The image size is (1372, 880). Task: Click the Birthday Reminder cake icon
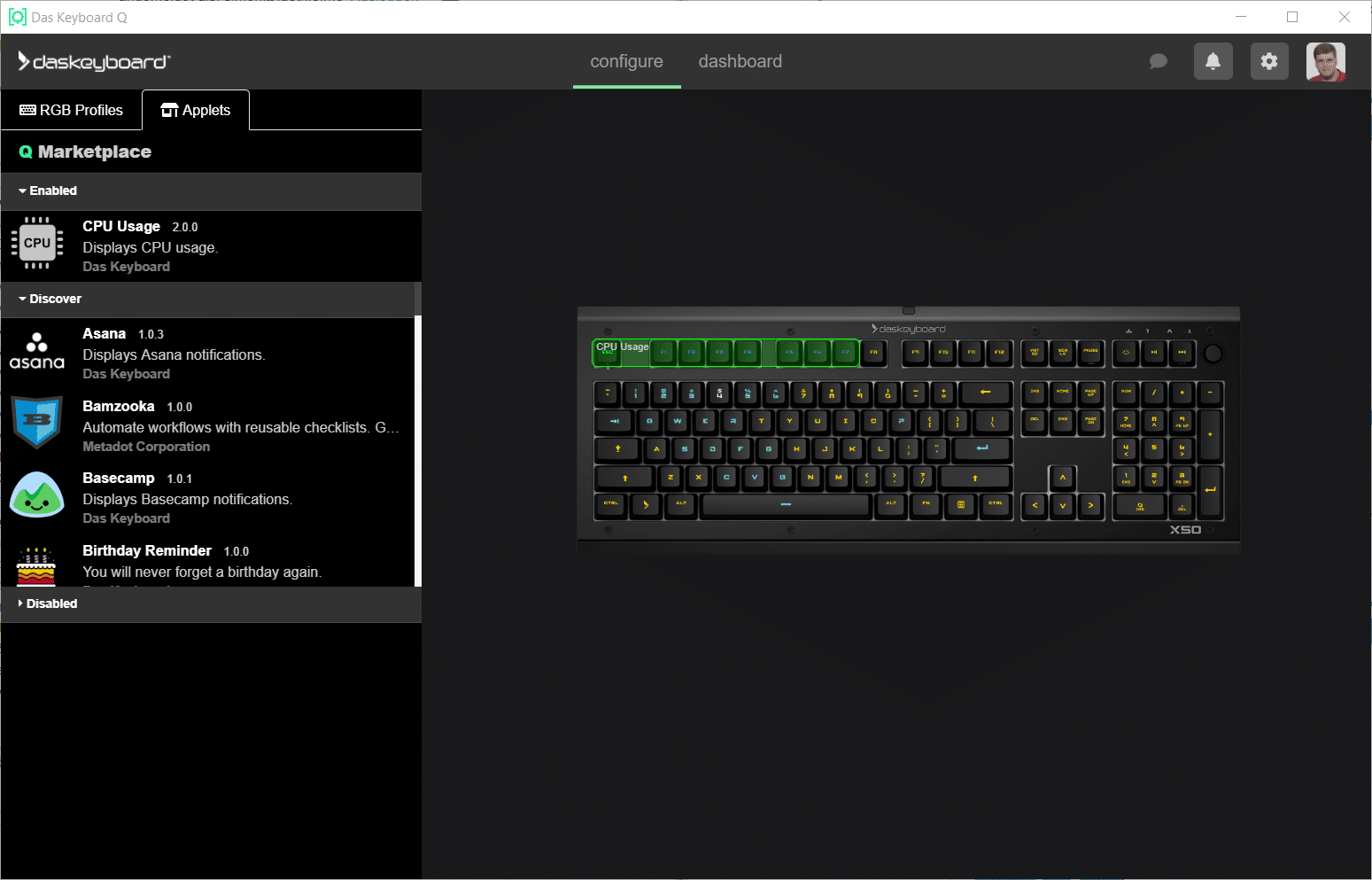[37, 566]
